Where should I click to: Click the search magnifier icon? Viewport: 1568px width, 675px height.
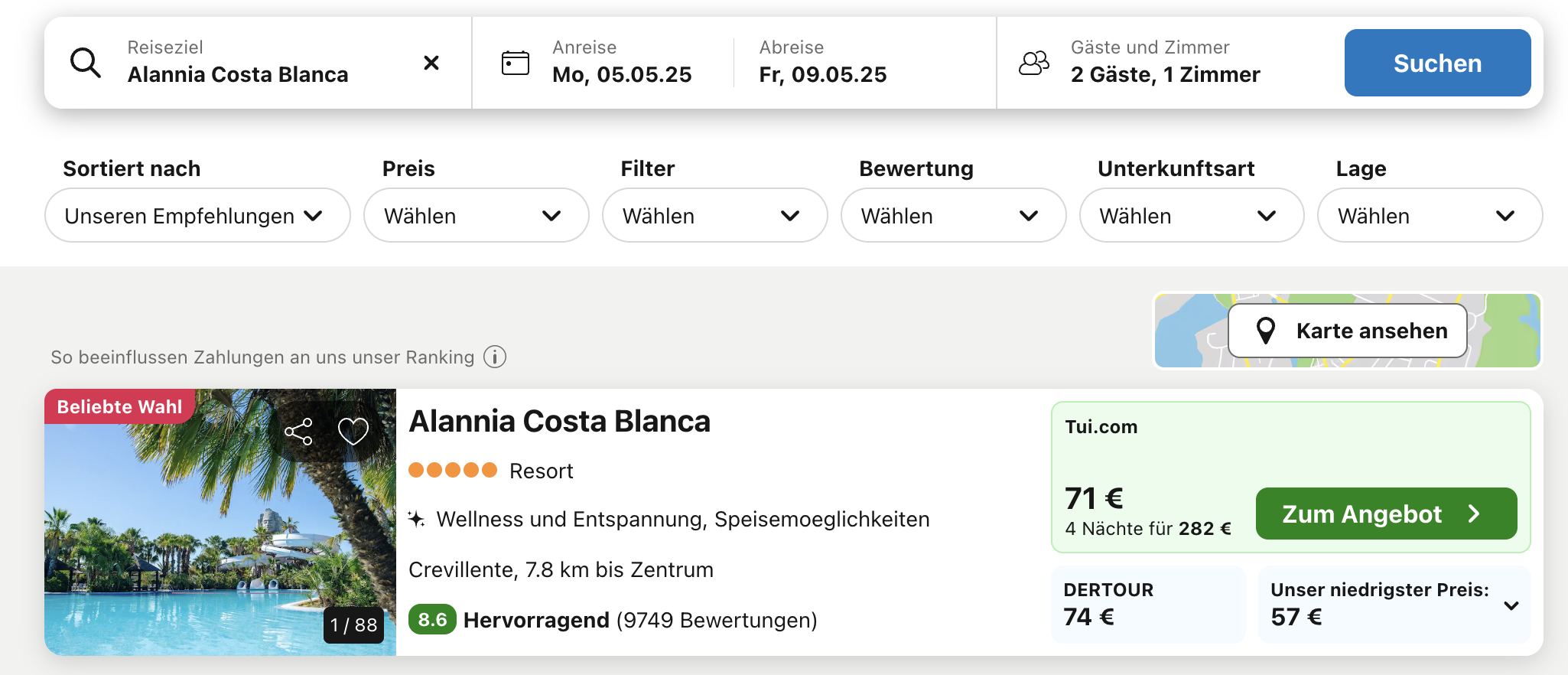(86, 63)
